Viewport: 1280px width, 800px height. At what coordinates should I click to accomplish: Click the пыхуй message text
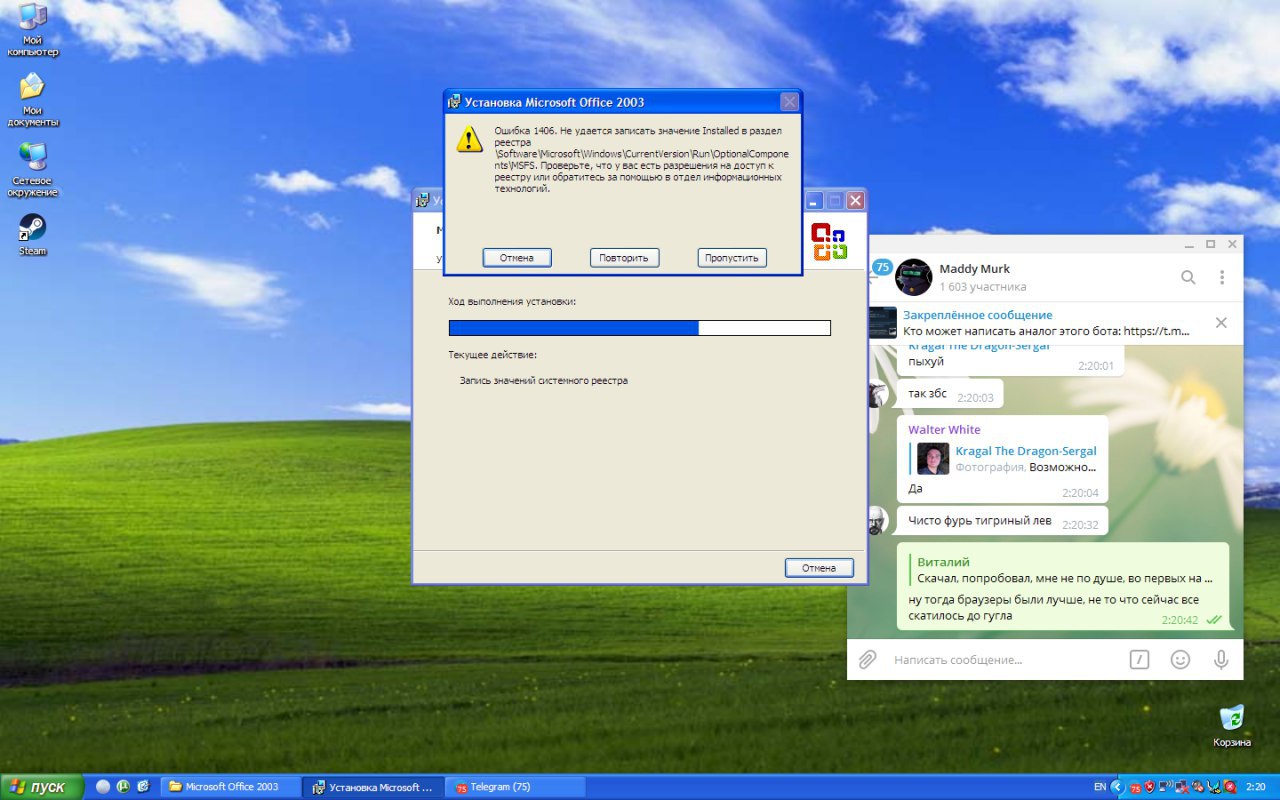[926, 362]
